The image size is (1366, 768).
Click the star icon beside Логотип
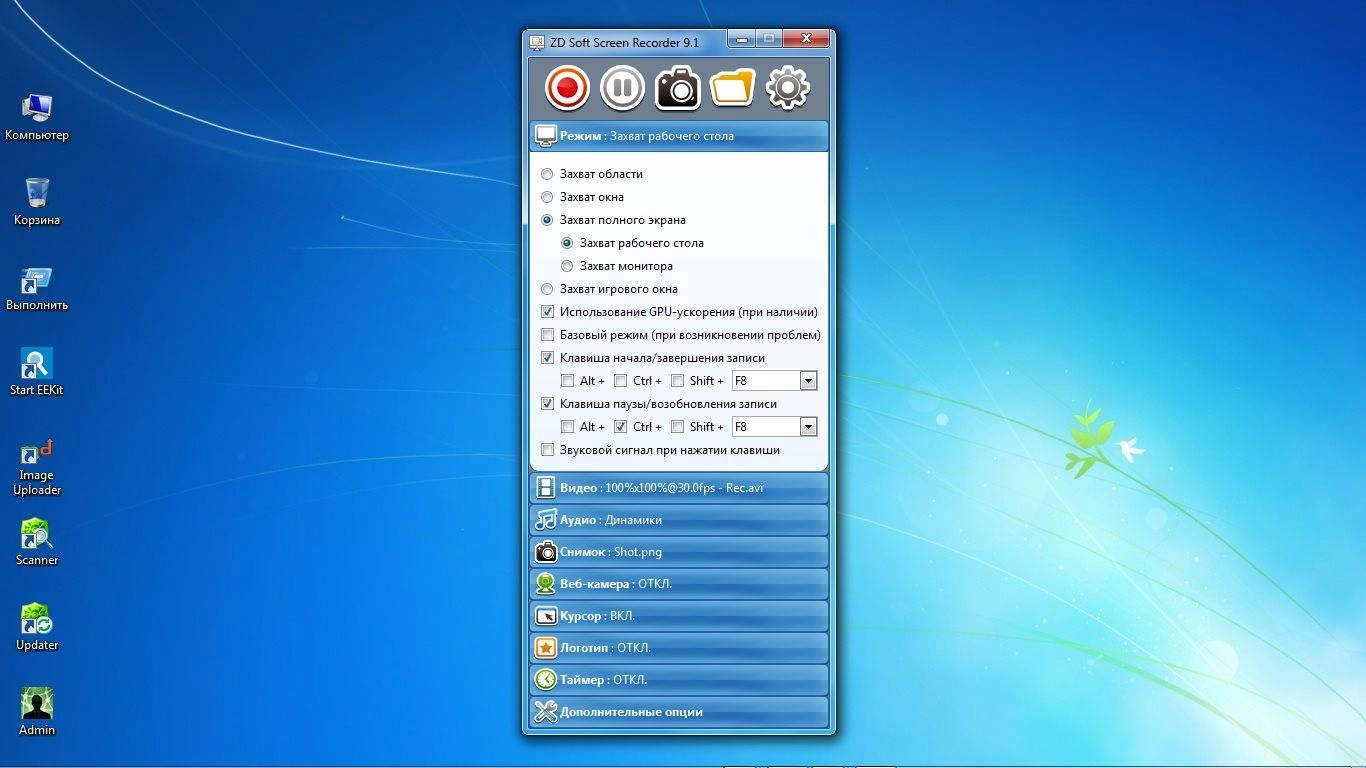(x=545, y=648)
